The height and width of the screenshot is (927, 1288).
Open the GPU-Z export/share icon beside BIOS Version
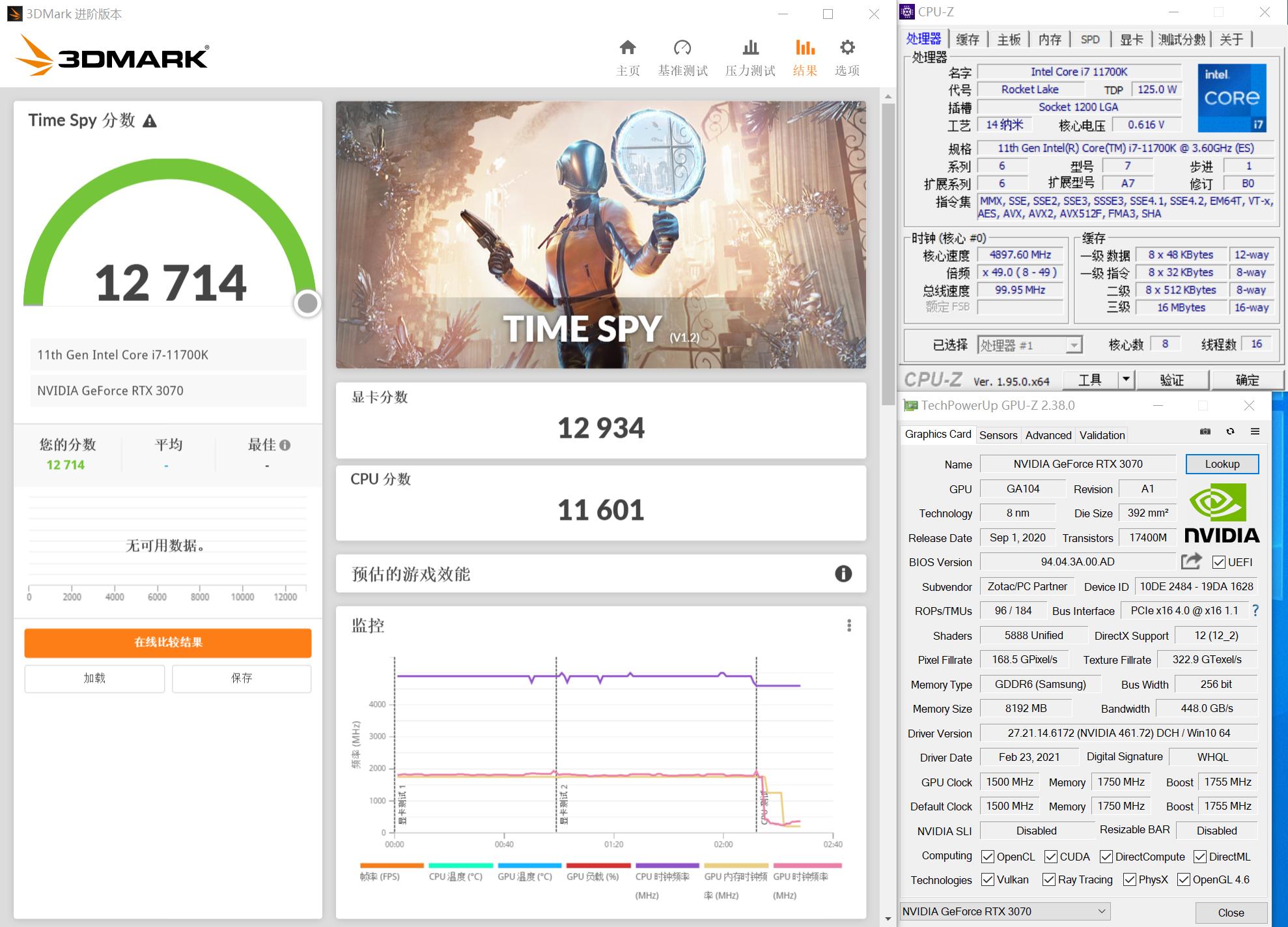tap(1191, 561)
